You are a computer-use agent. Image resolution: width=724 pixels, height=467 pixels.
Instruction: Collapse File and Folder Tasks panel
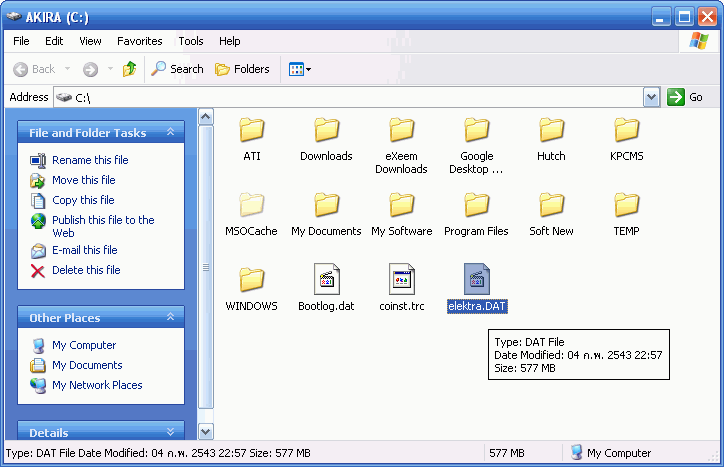coord(170,133)
